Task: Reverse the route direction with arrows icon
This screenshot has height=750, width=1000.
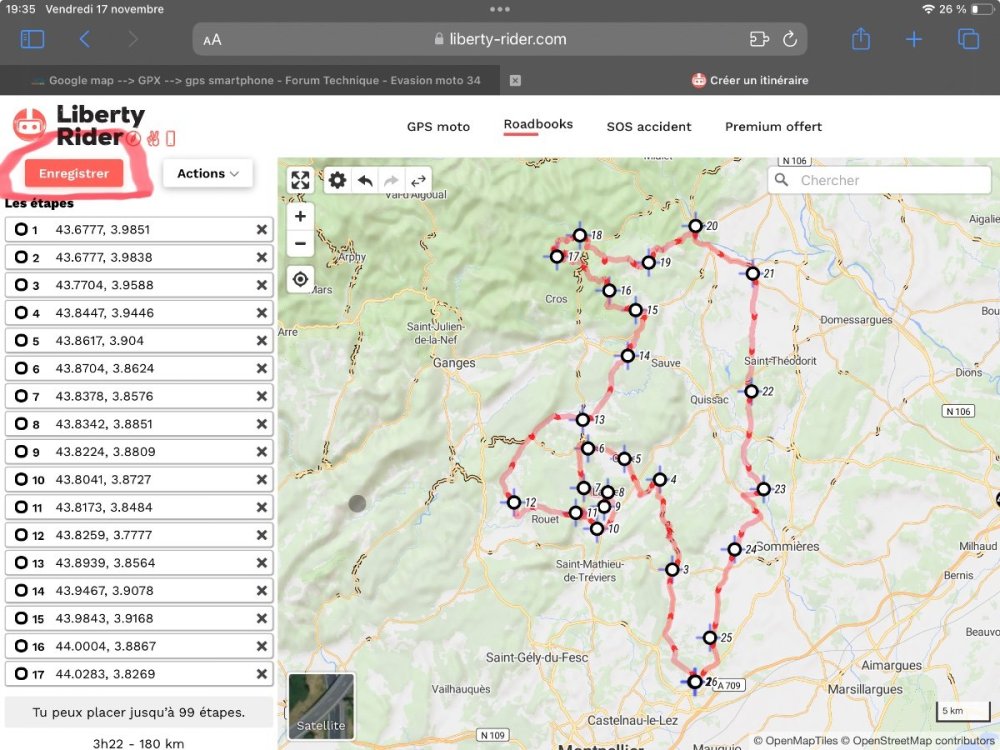Action: 418,180
